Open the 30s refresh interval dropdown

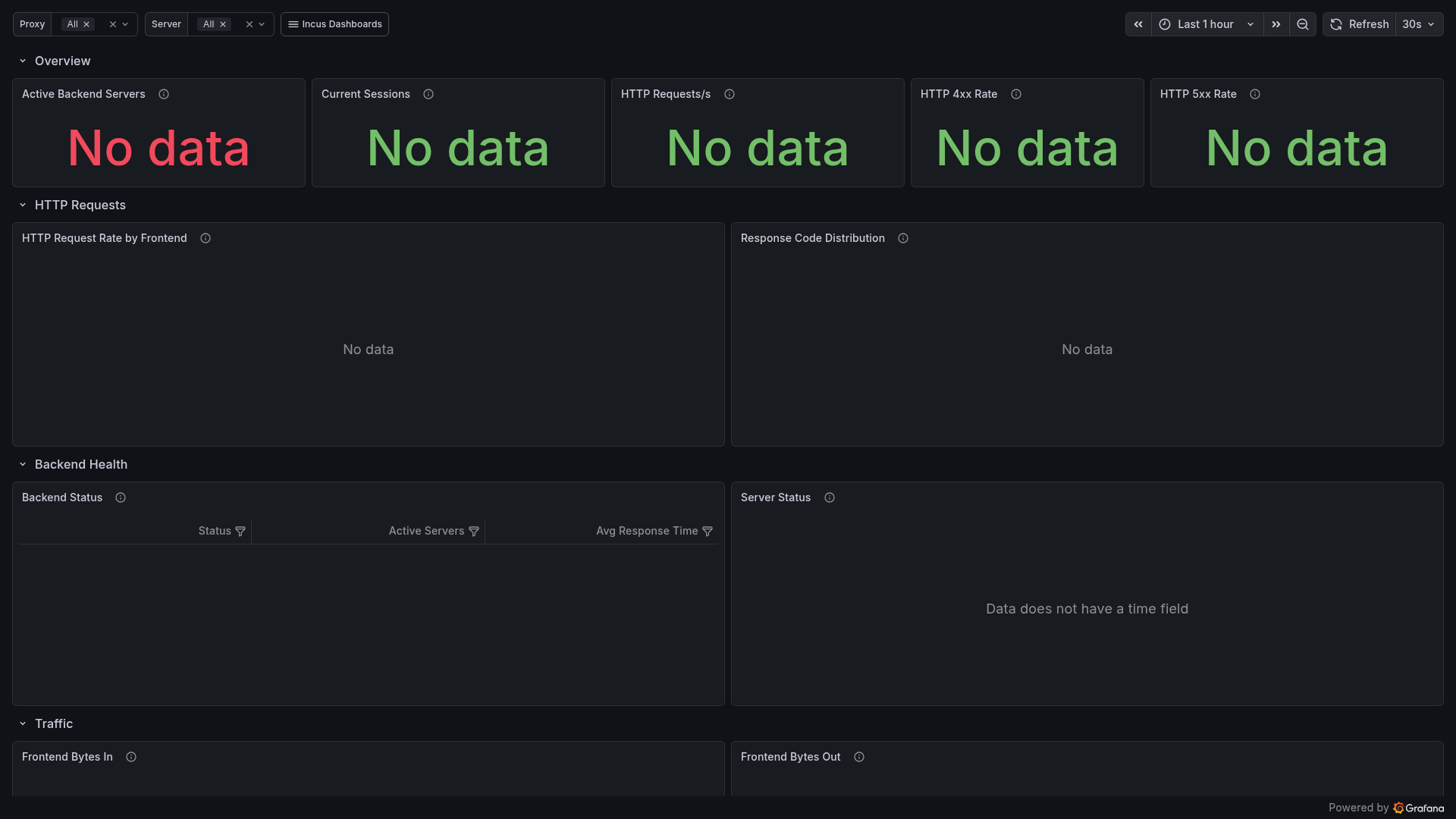pos(1419,24)
